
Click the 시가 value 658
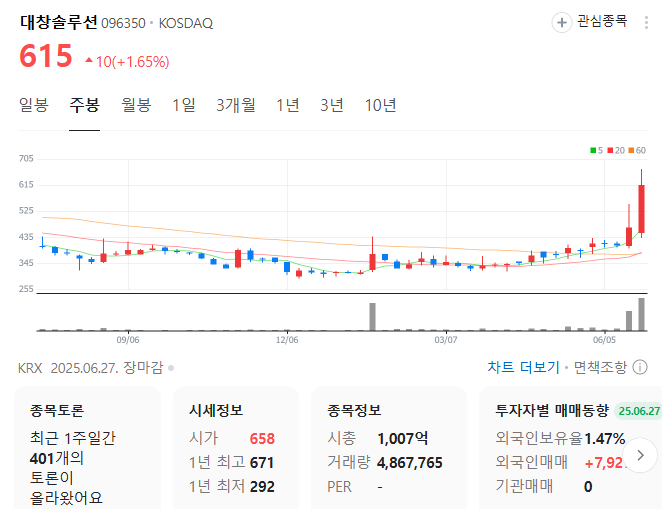click(x=262, y=439)
